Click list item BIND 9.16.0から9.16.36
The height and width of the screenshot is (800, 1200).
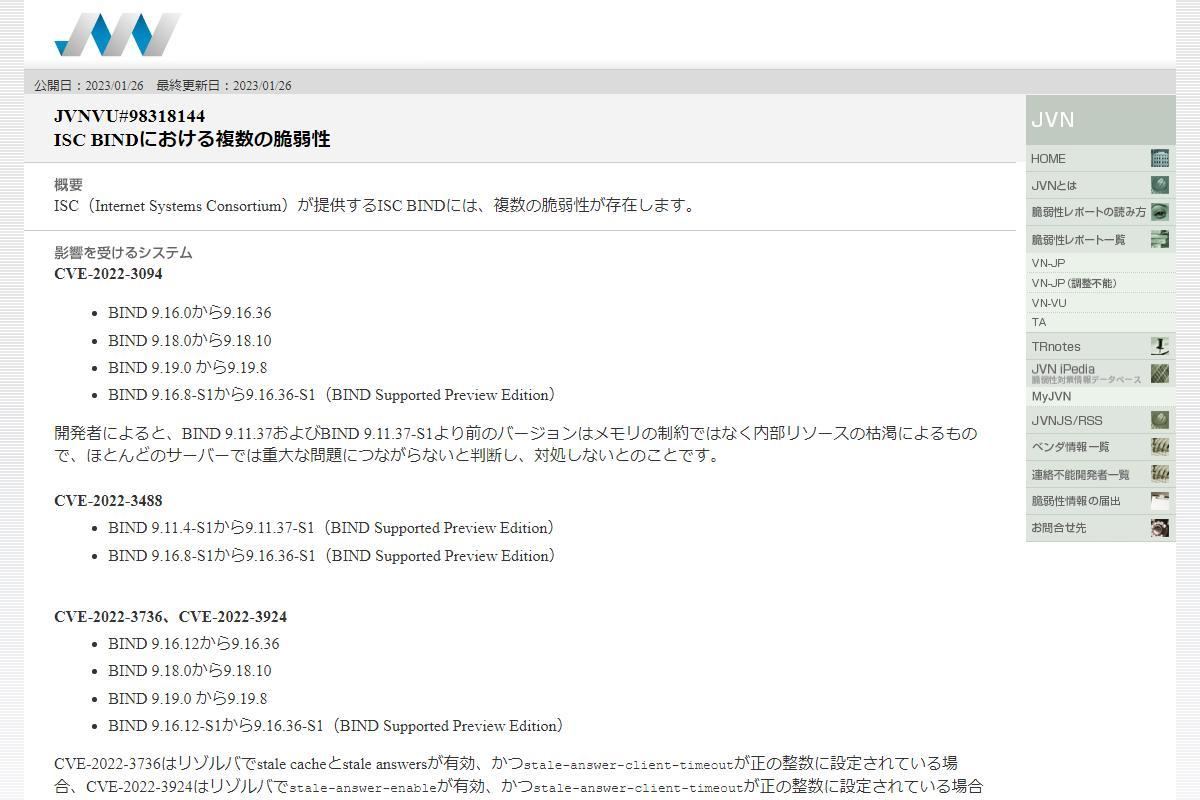[x=190, y=313]
